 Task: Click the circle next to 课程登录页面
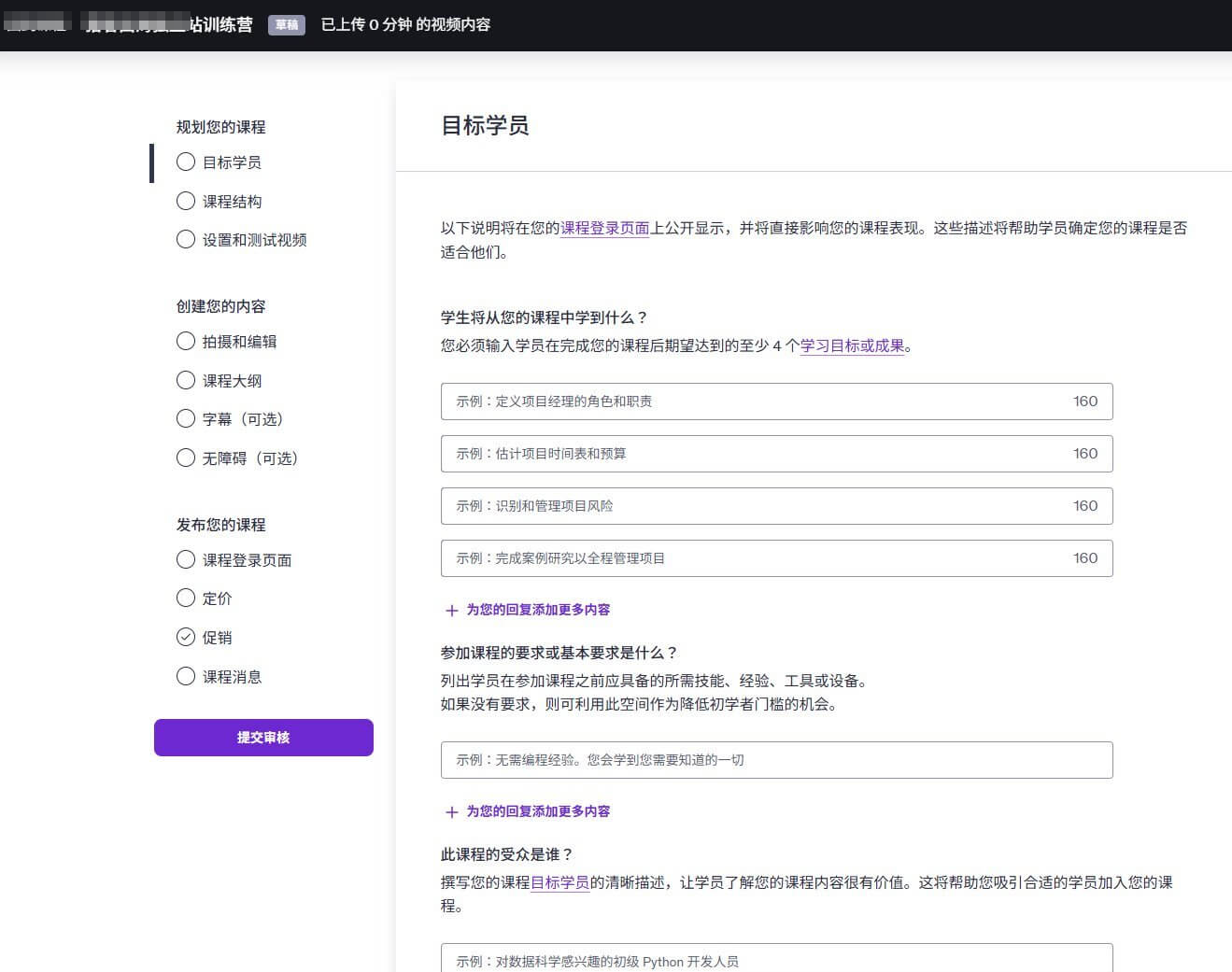point(186,559)
